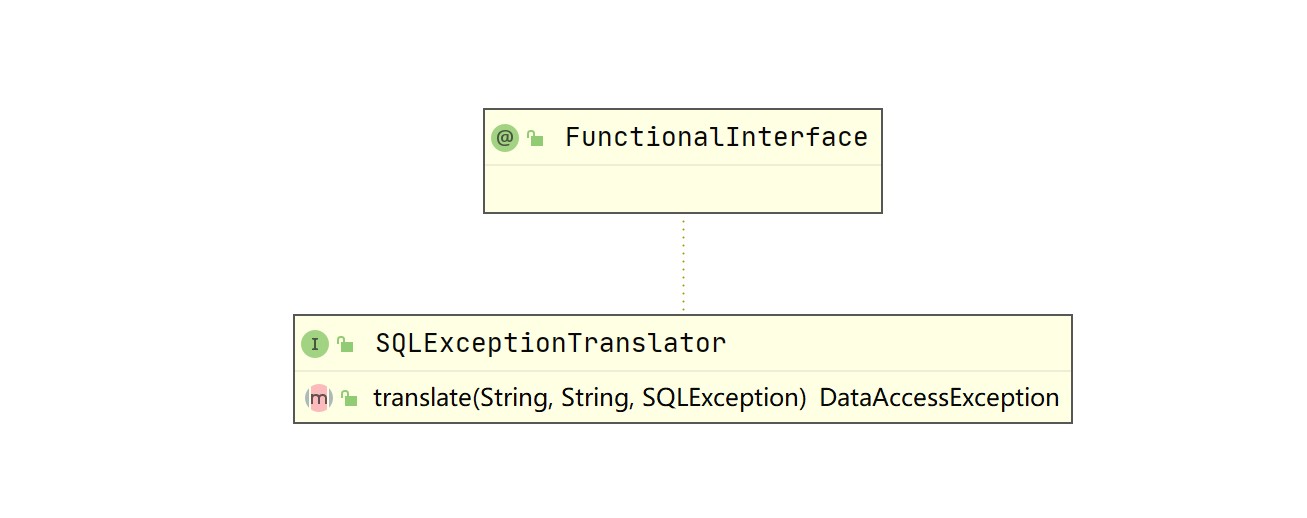This screenshot has height=518, width=1307.
Task: Select the dotted annotation connector line
Action: point(683,265)
